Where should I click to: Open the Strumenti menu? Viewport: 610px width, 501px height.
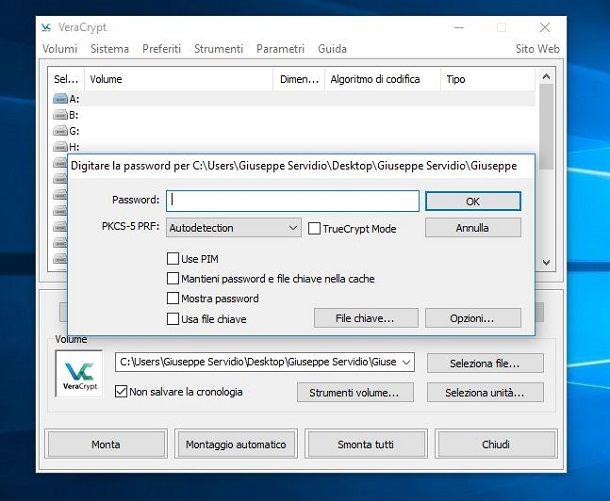coord(218,48)
